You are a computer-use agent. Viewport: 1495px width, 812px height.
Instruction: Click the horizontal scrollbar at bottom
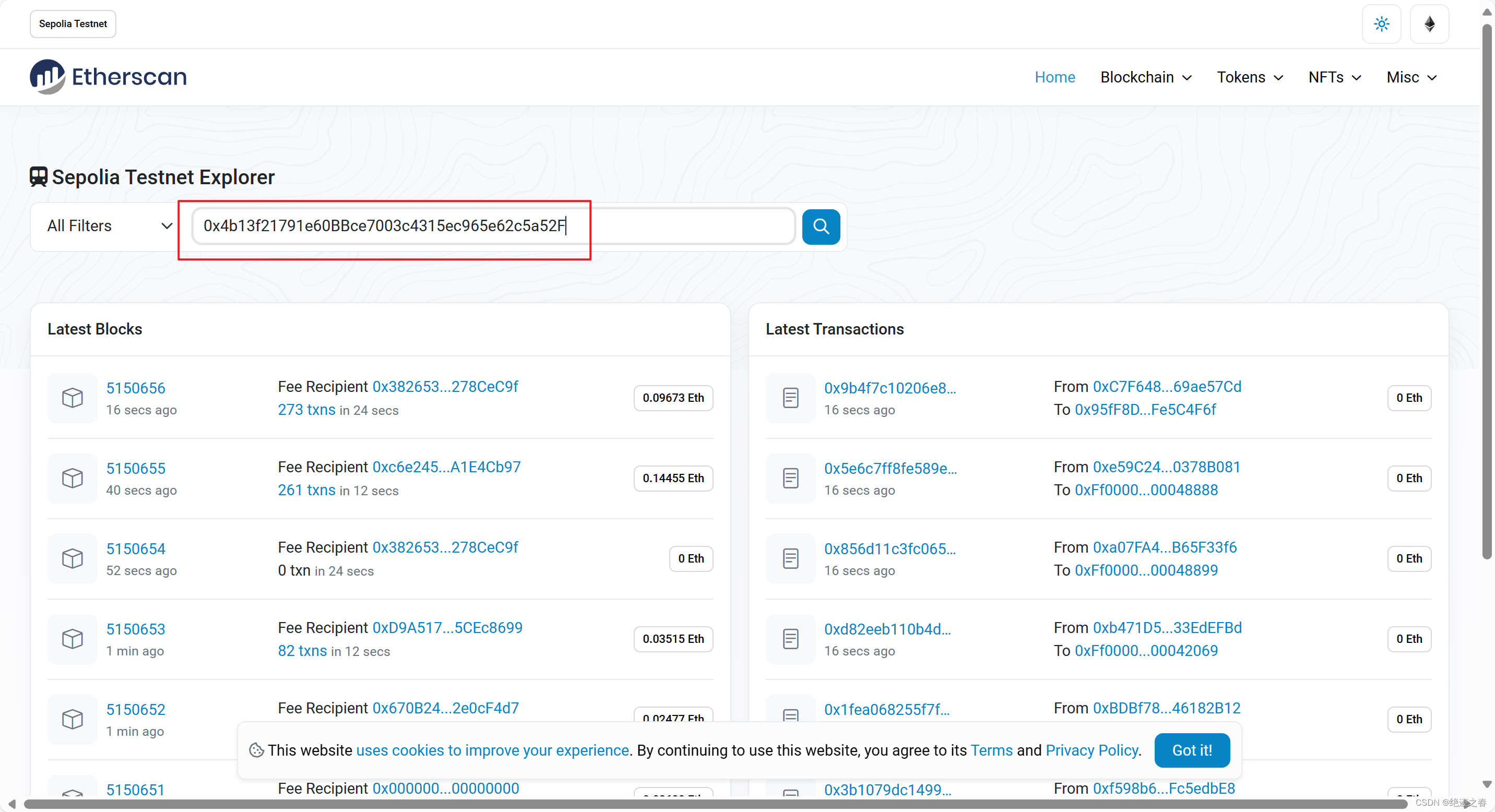pos(714,804)
